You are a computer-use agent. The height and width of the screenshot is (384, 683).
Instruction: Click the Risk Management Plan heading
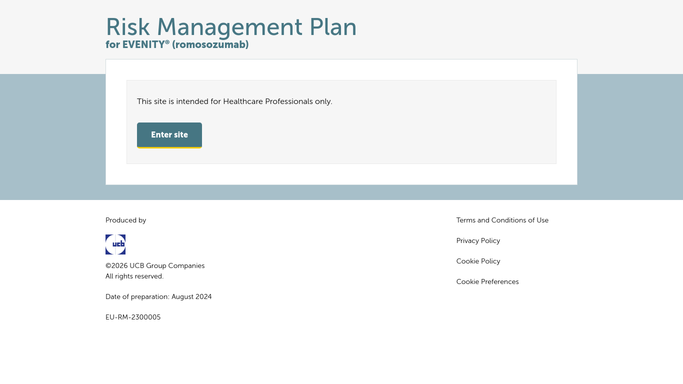point(231,27)
